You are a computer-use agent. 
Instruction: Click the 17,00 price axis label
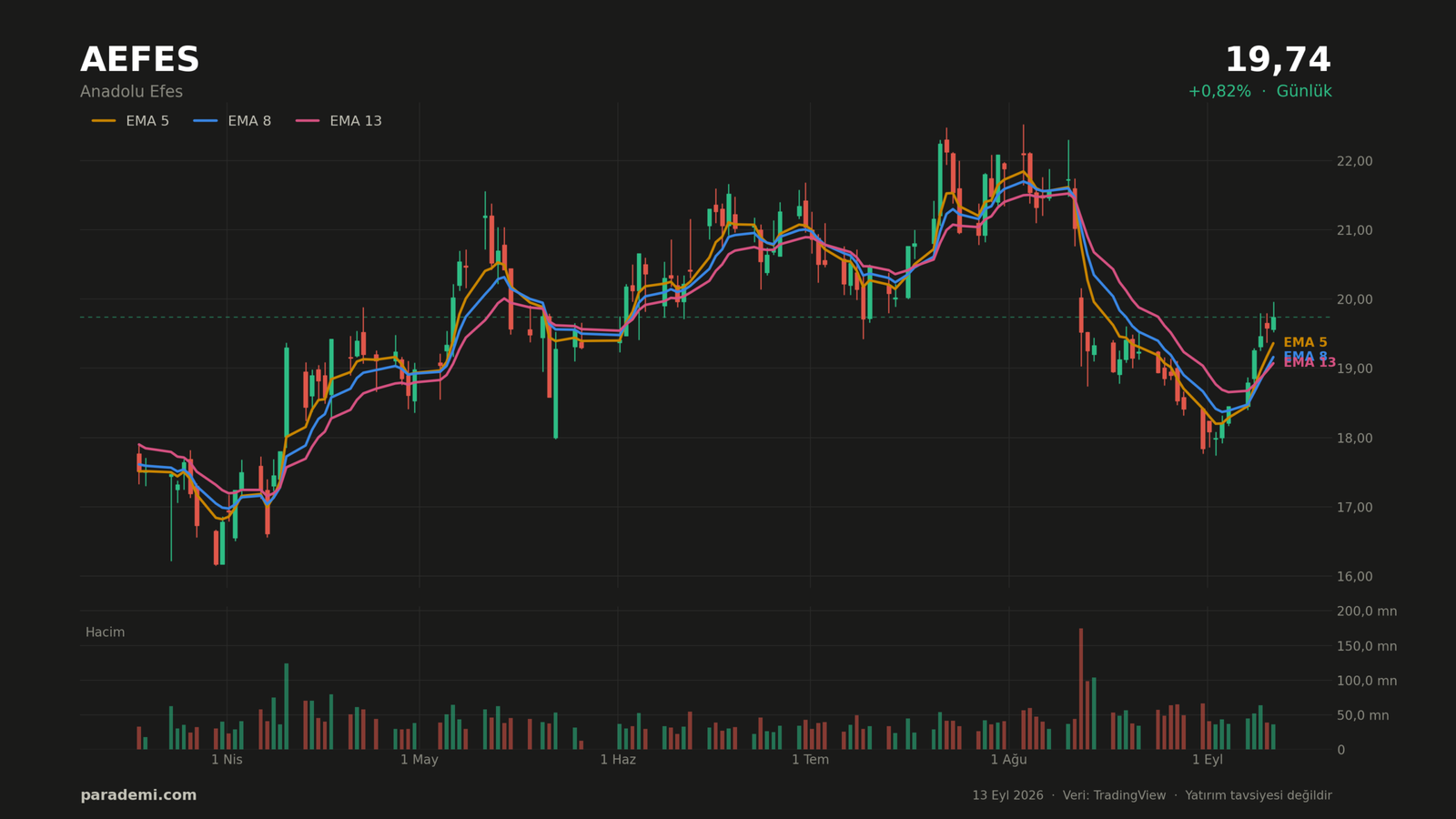pos(1354,507)
